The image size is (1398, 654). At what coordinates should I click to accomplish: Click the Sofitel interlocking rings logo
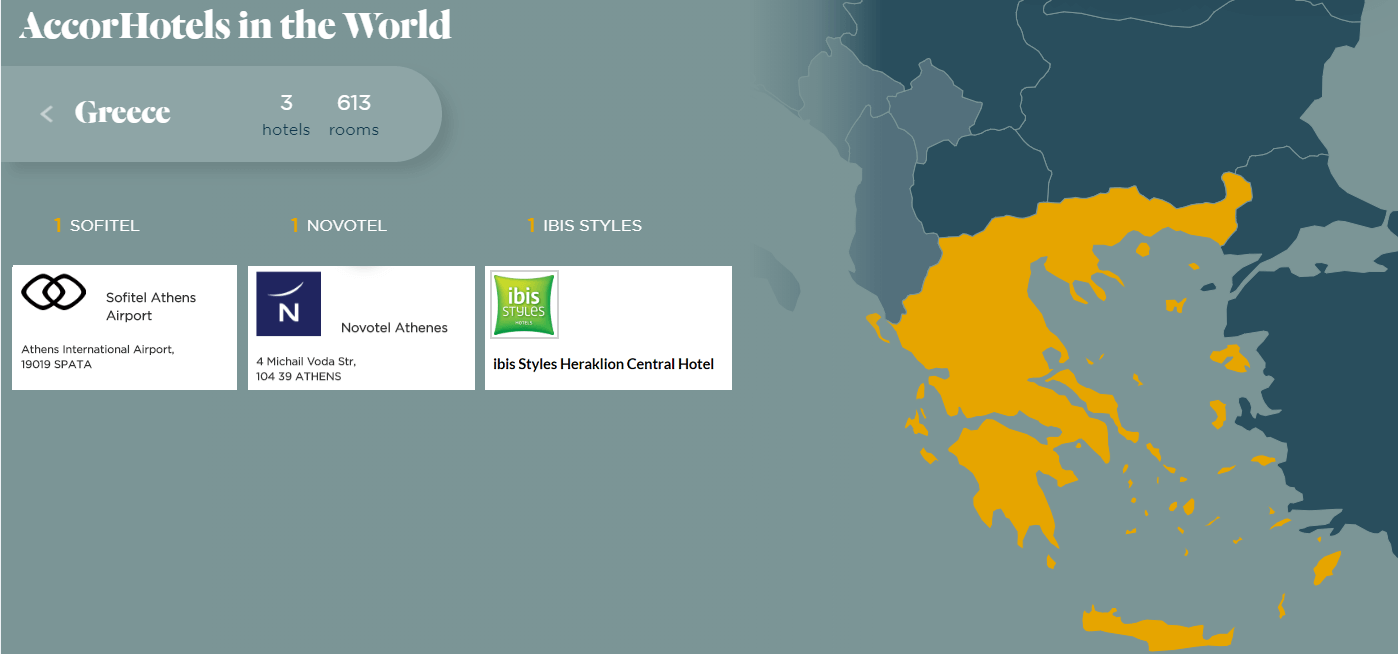point(55,292)
